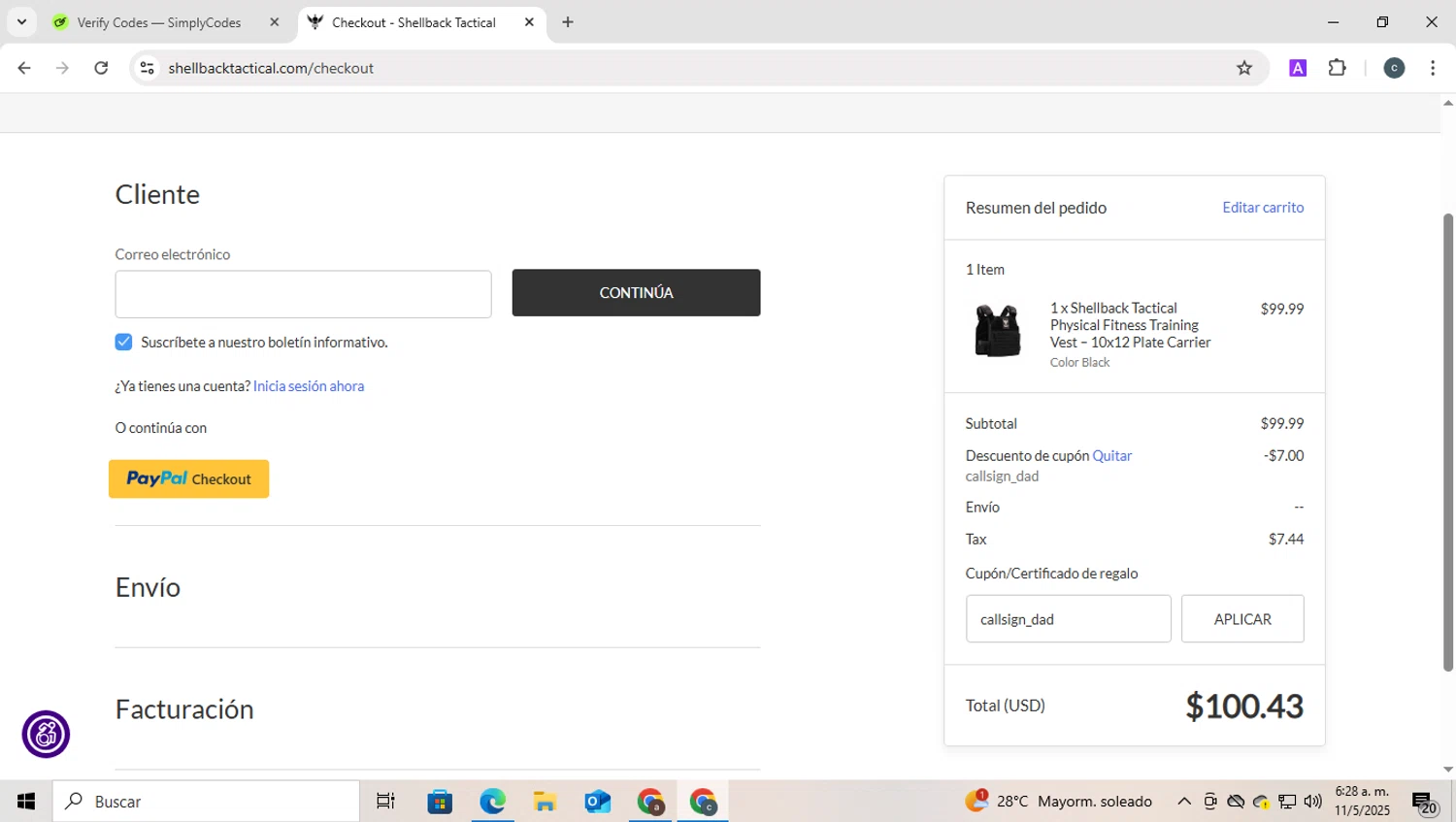The image size is (1456, 822).
Task: Open the browser extensions puzzle icon
Action: pos(1338,68)
